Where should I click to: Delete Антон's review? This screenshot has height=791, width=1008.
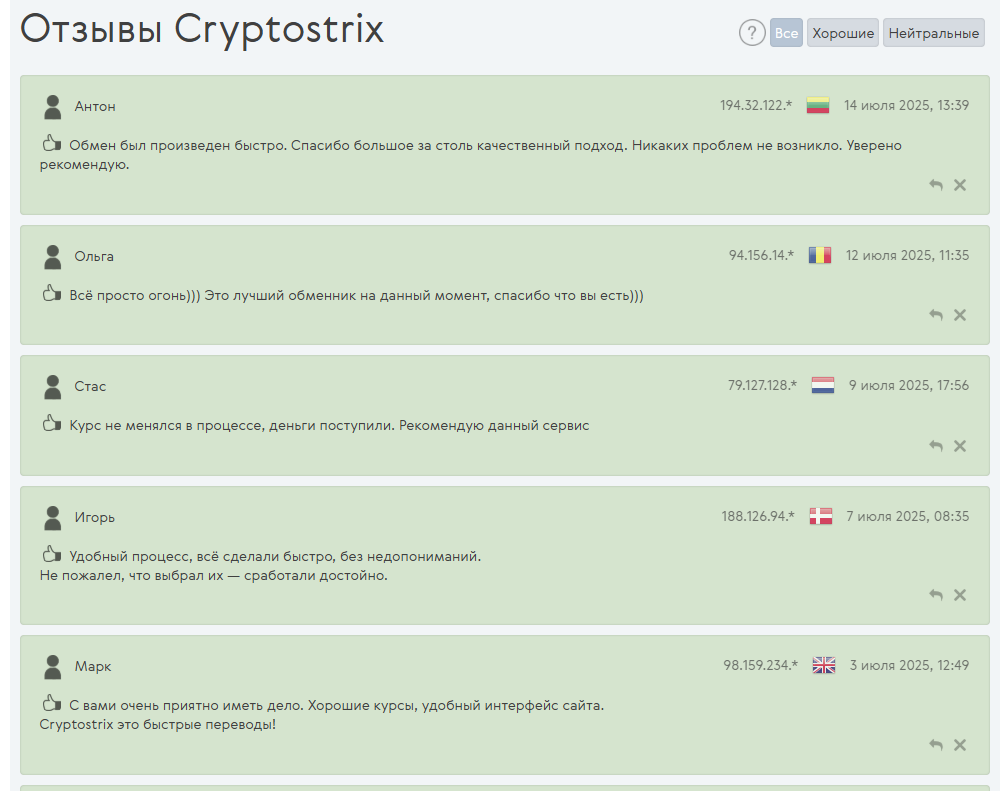[x=960, y=185]
